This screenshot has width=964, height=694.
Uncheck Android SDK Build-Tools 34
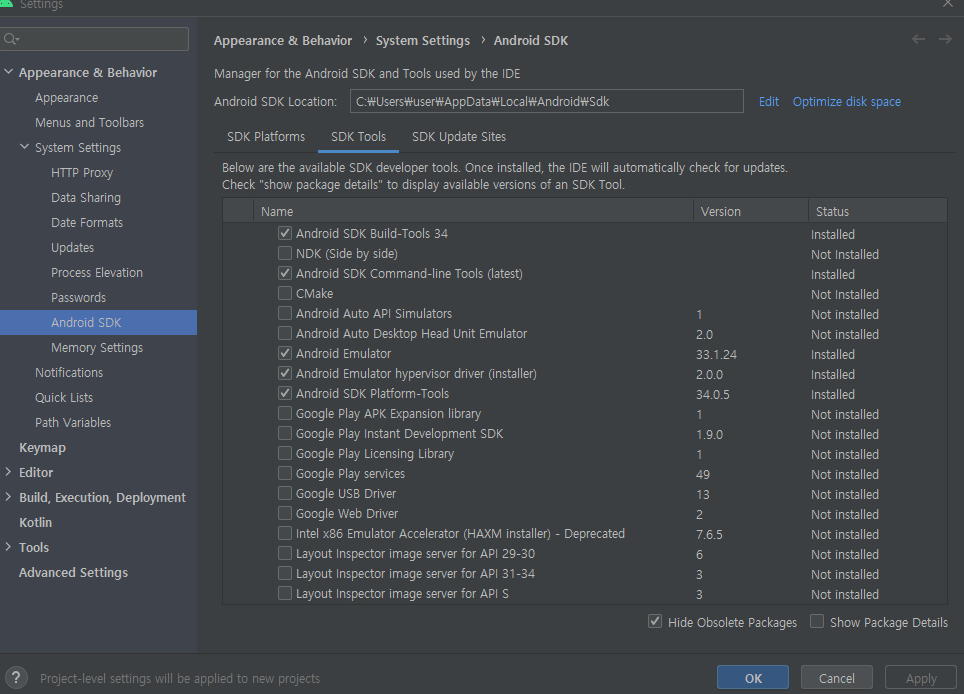click(x=285, y=233)
